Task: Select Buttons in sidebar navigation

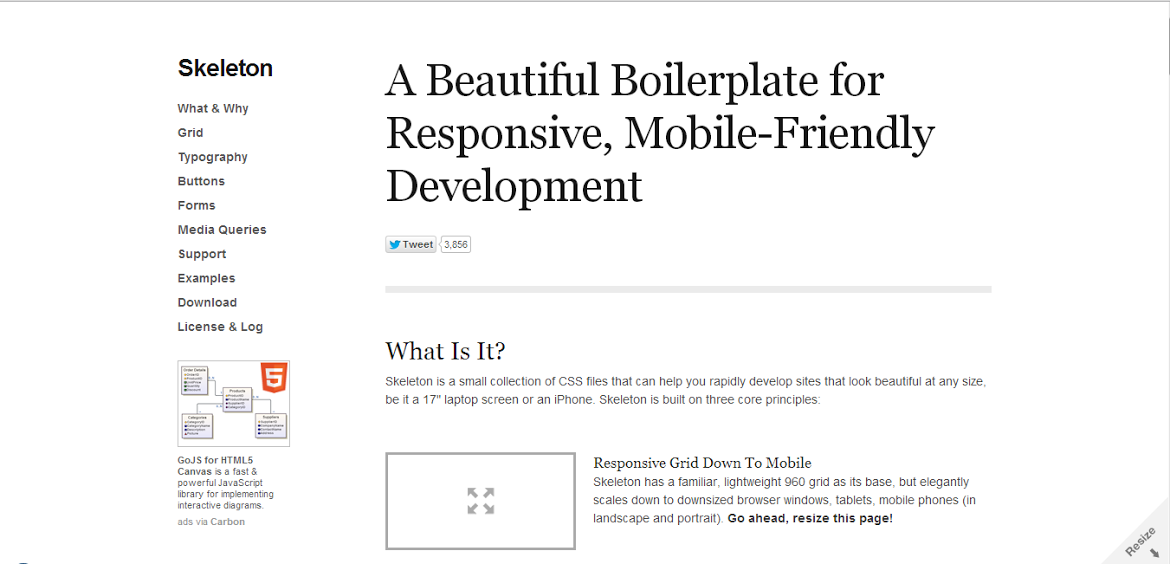Action: coord(201,181)
